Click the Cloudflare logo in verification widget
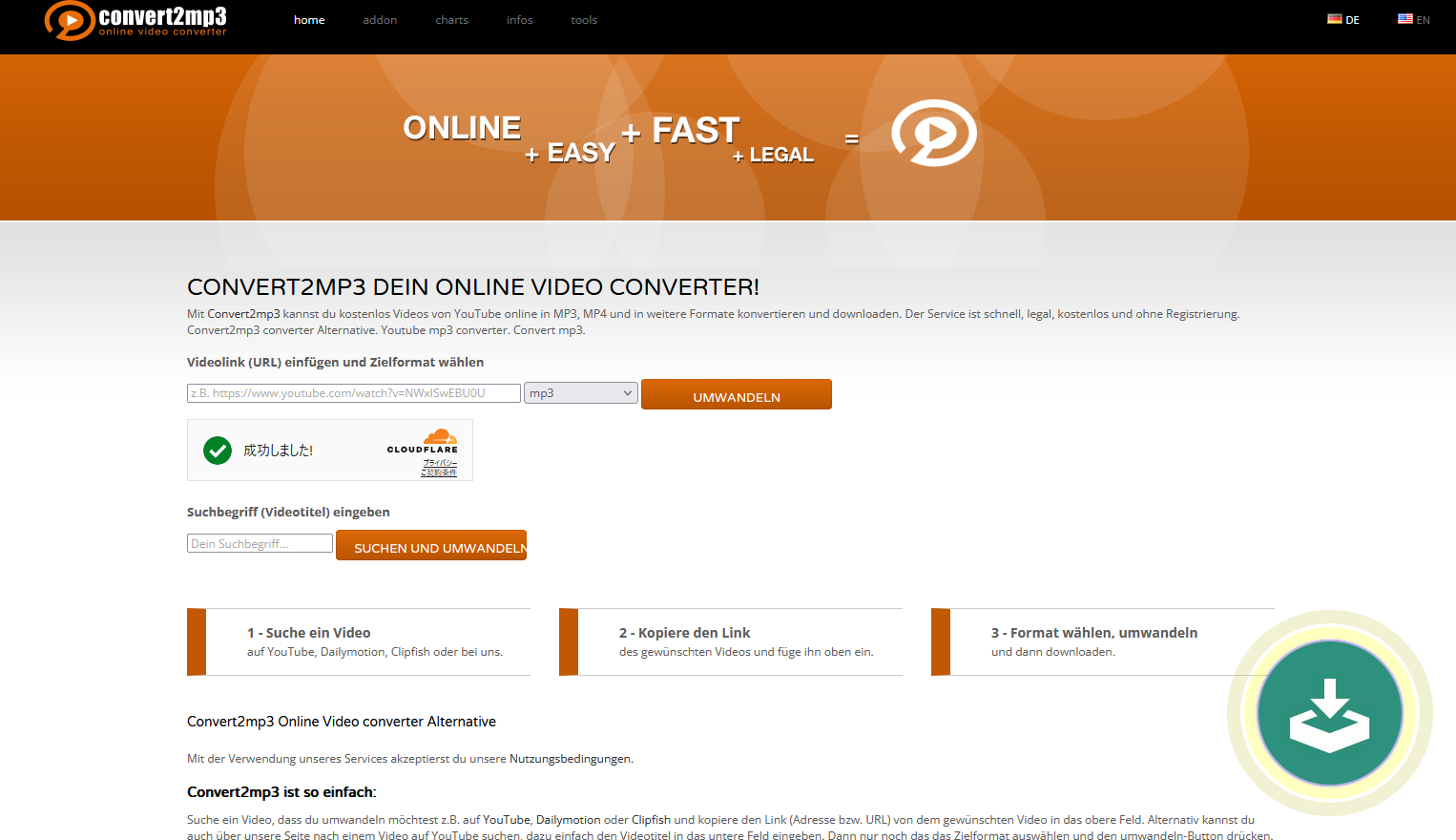This screenshot has height=840, width=1456. (x=423, y=442)
